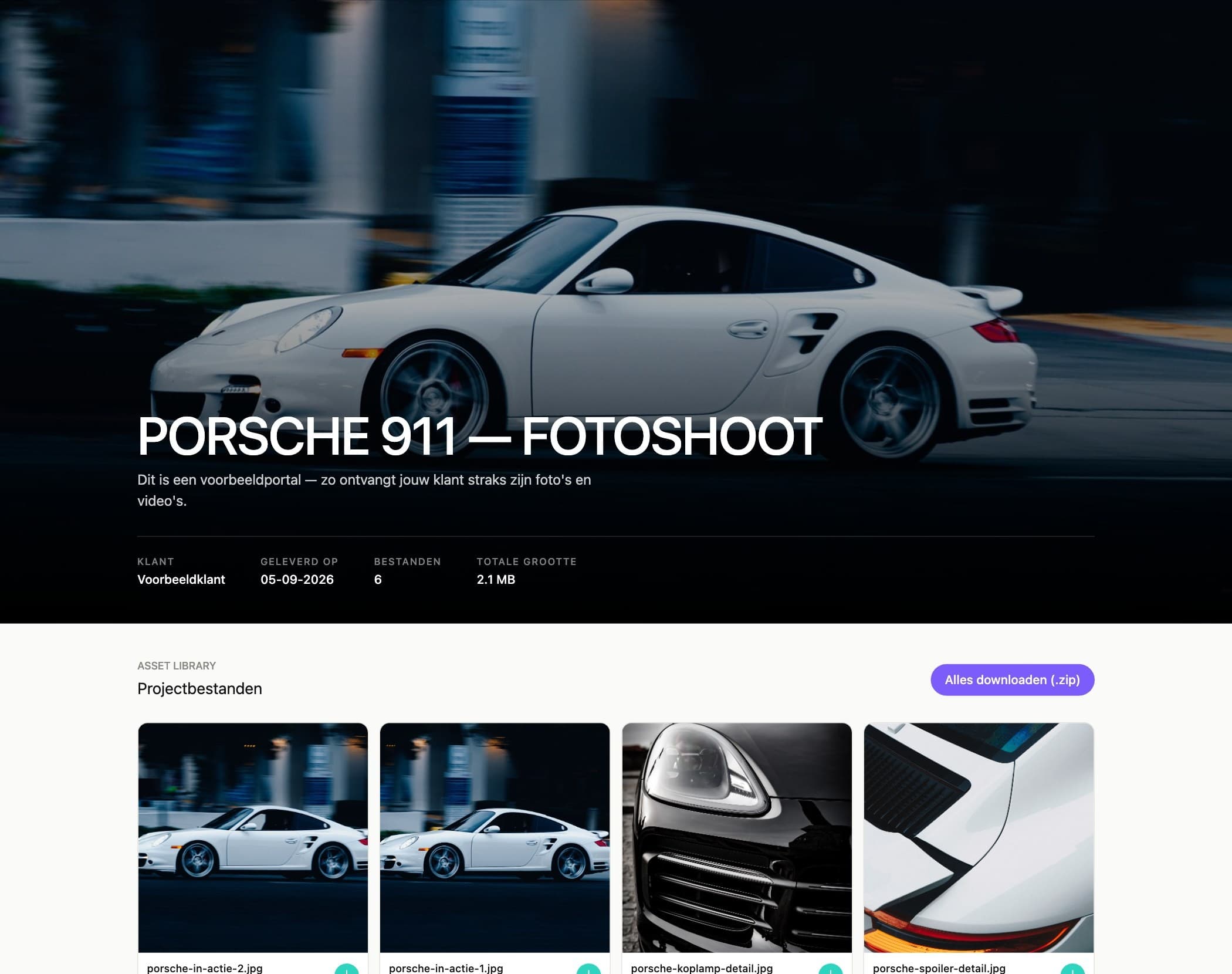Image resolution: width=1232 pixels, height=974 pixels.
Task: Click the voorbeeldportal description text
Action: (x=364, y=490)
